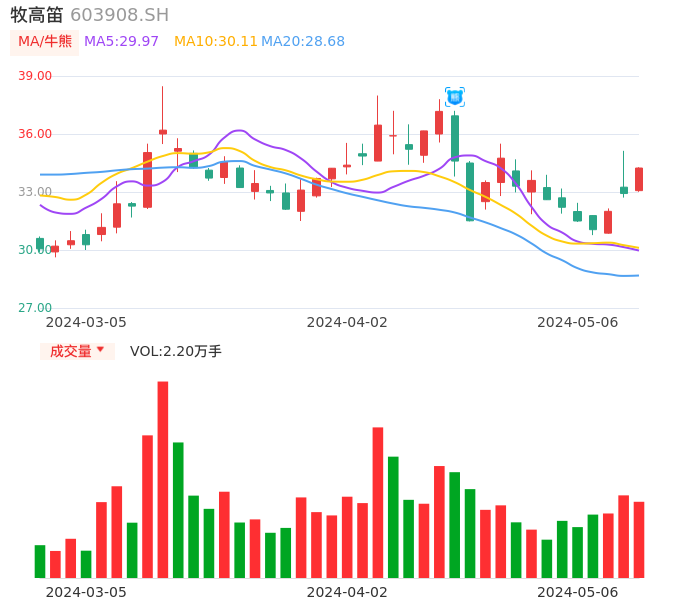686x606 pixels.
Task: Toggle the MA5:29.97 legend label
Action: [x=121, y=42]
